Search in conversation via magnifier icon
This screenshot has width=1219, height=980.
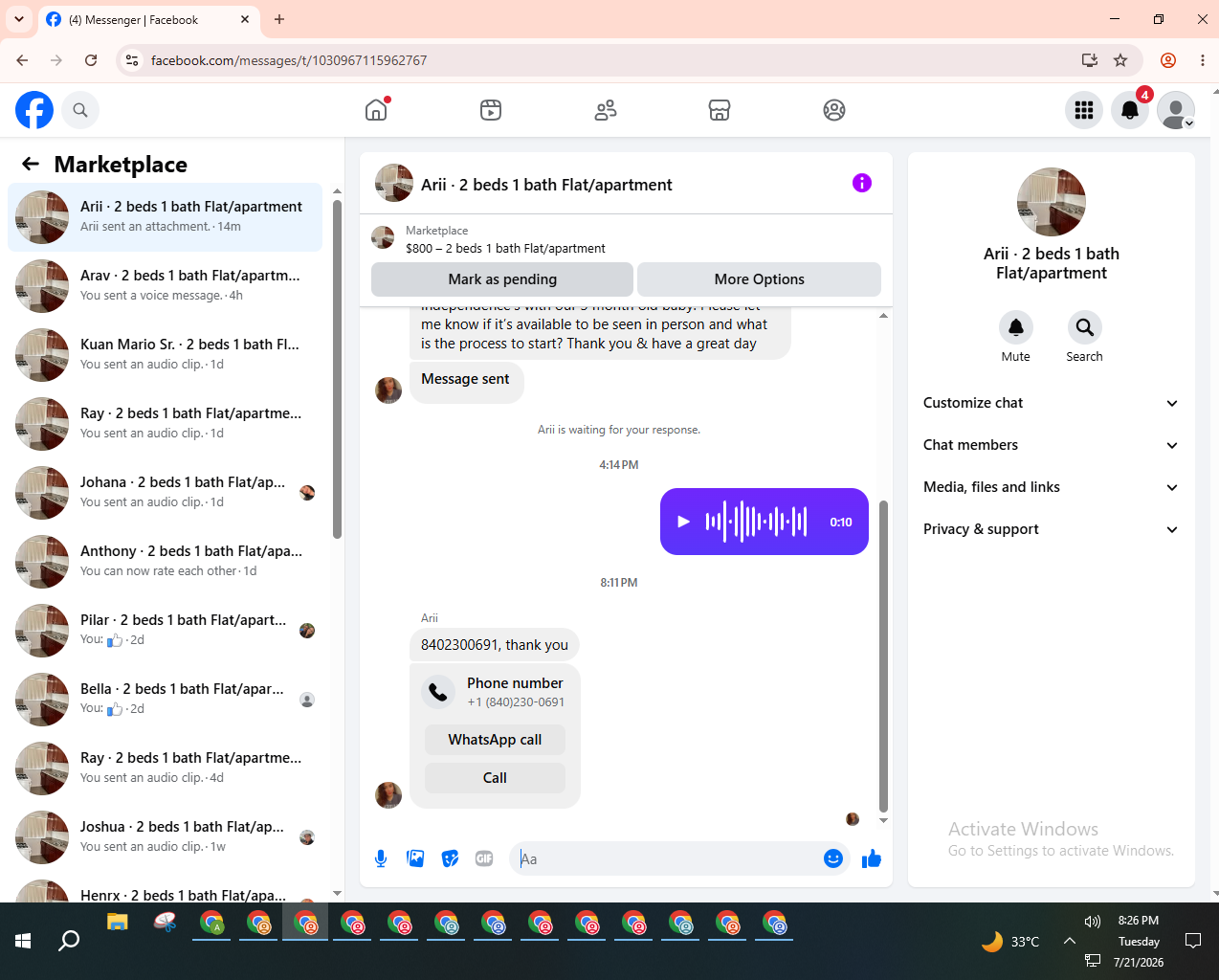pos(1085,327)
